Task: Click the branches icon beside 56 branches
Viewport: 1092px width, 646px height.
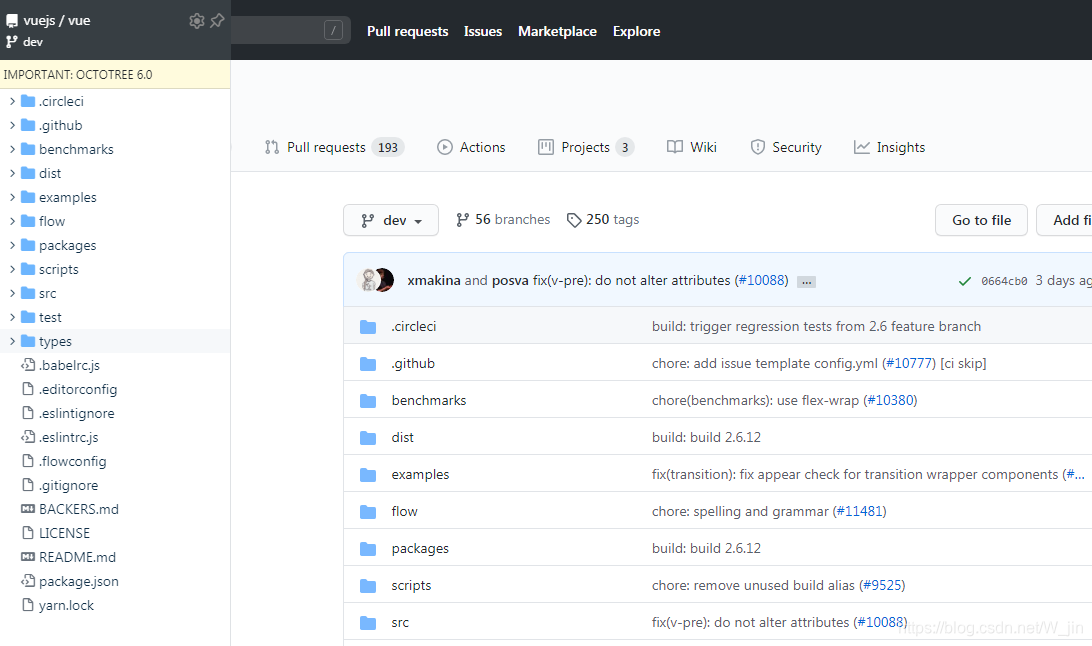Action: coord(462,220)
